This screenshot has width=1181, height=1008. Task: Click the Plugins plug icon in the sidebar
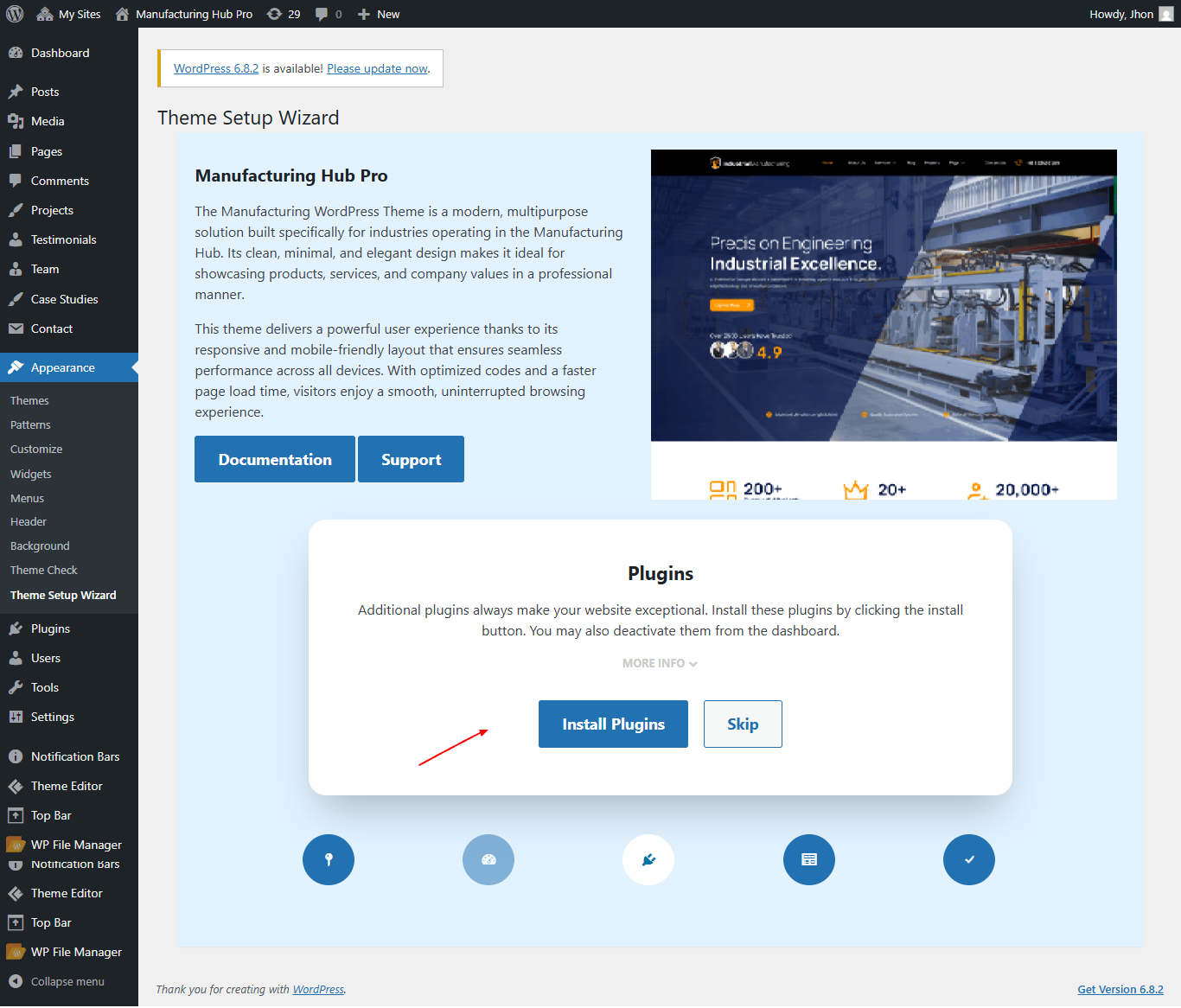[16, 628]
